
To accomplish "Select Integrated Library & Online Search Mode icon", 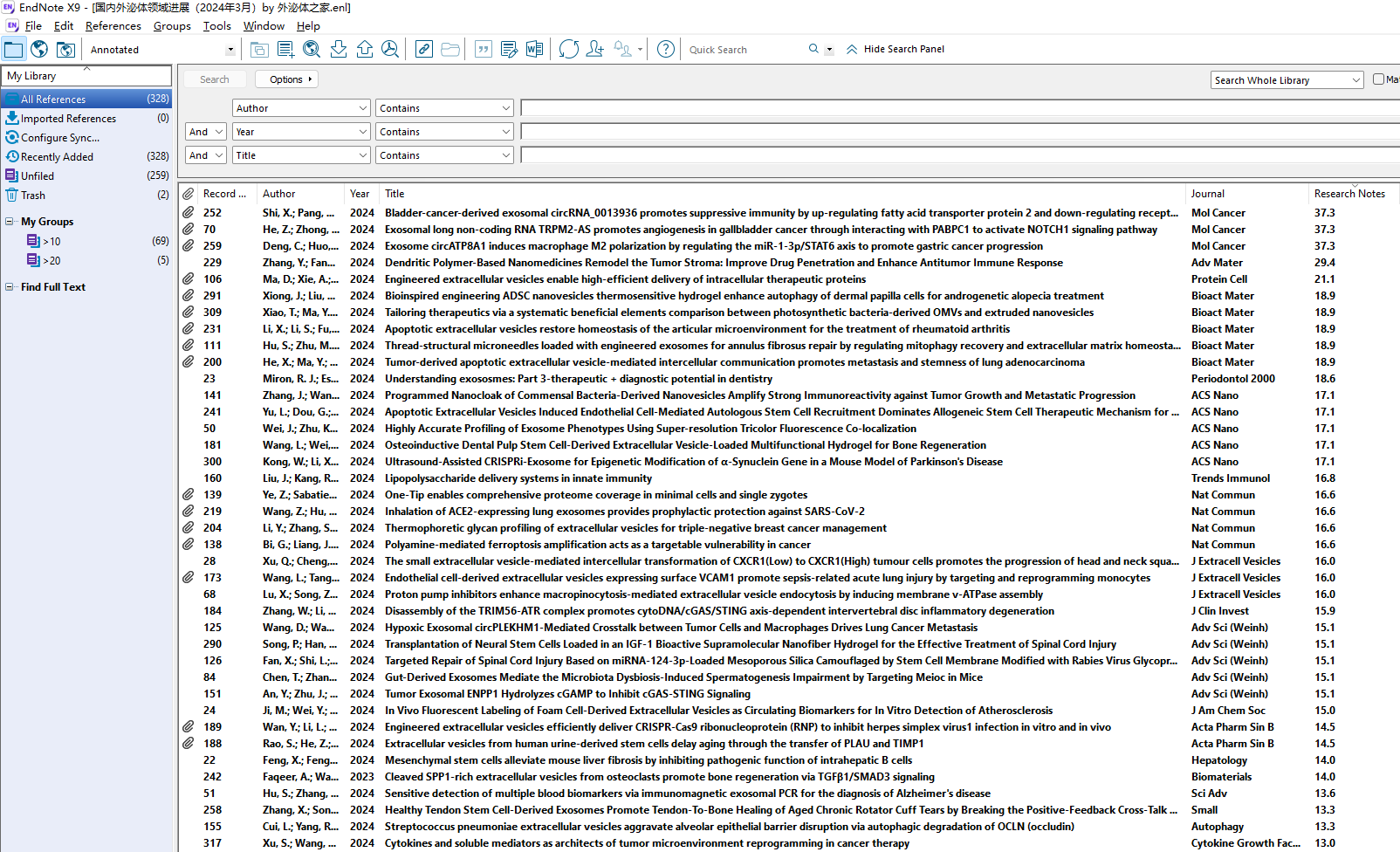I will coord(65,50).
